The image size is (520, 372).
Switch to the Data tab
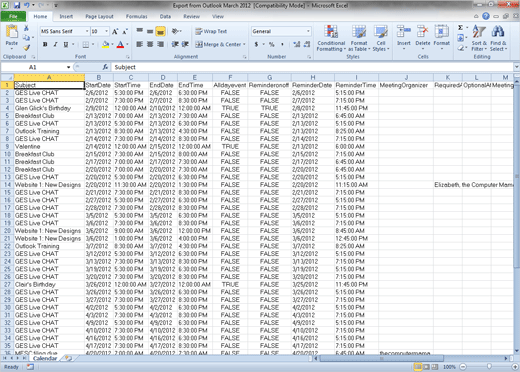[x=165, y=16]
